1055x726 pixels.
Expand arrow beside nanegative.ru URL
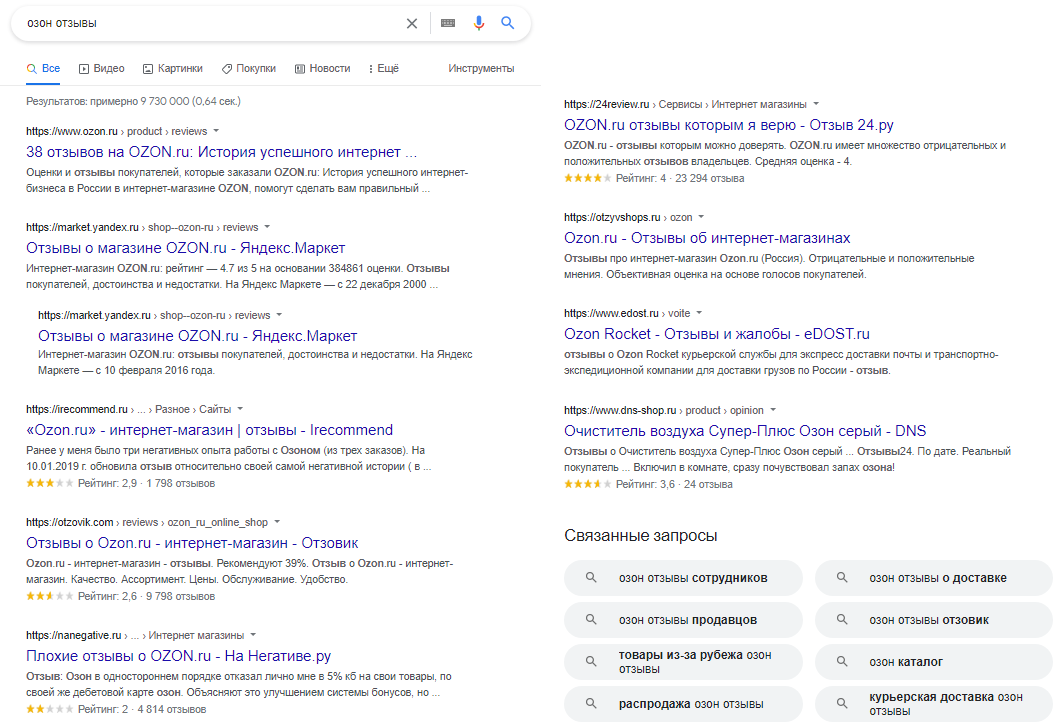(x=253, y=635)
